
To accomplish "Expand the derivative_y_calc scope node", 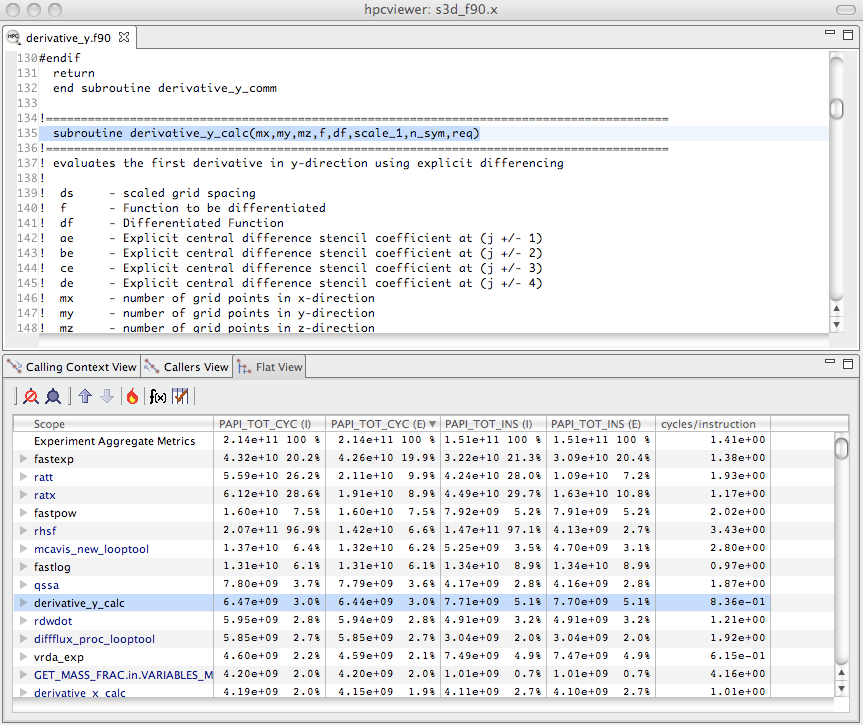I will point(24,603).
